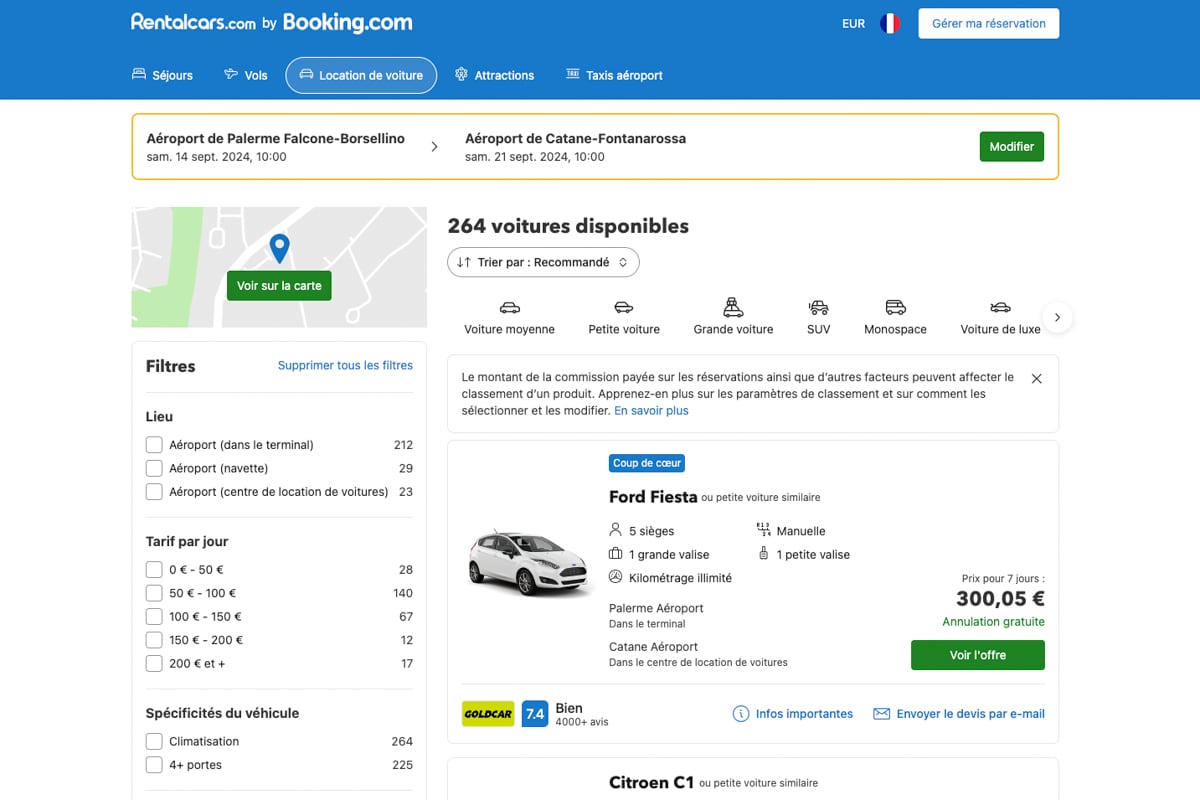Click the 1 petite valise bag icon

(x=764, y=554)
